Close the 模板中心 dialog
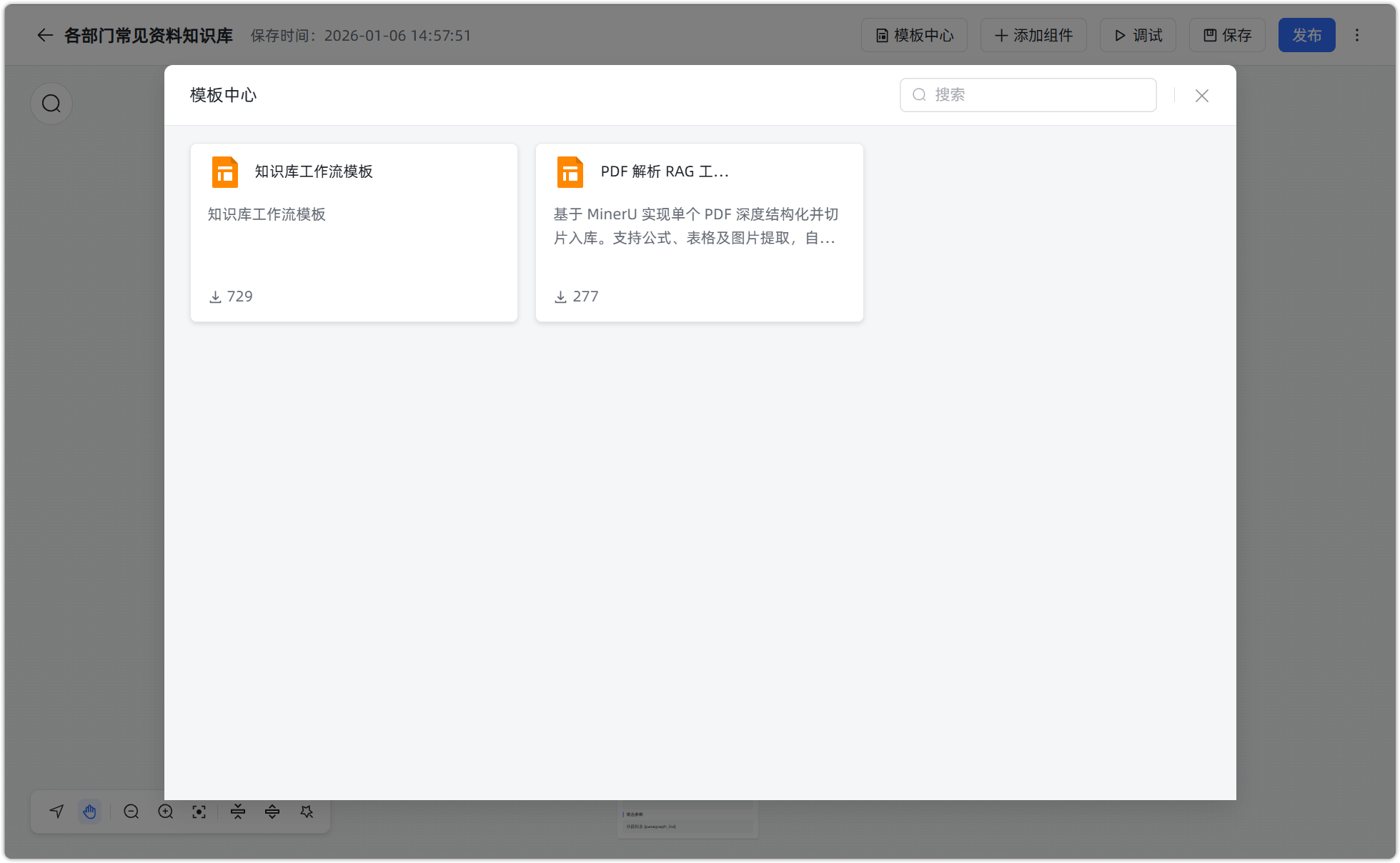 pos(1201,96)
